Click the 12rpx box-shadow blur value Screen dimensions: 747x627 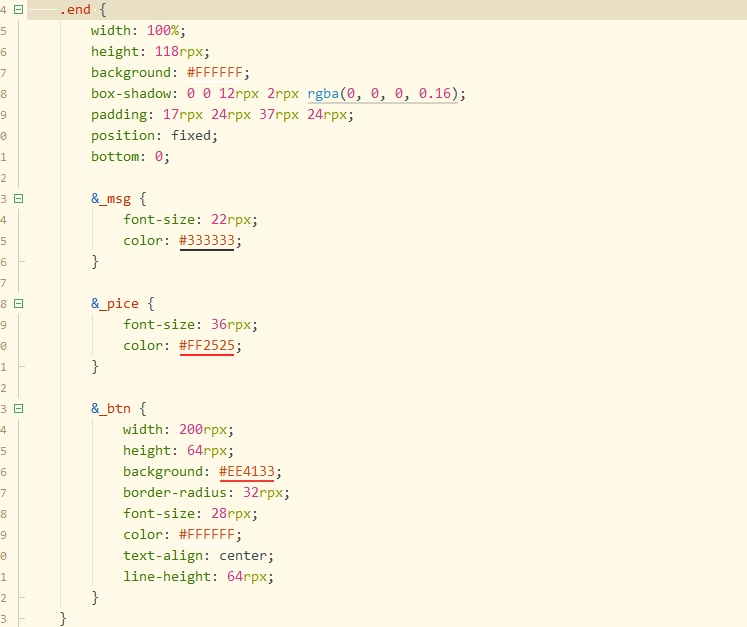[239, 93]
